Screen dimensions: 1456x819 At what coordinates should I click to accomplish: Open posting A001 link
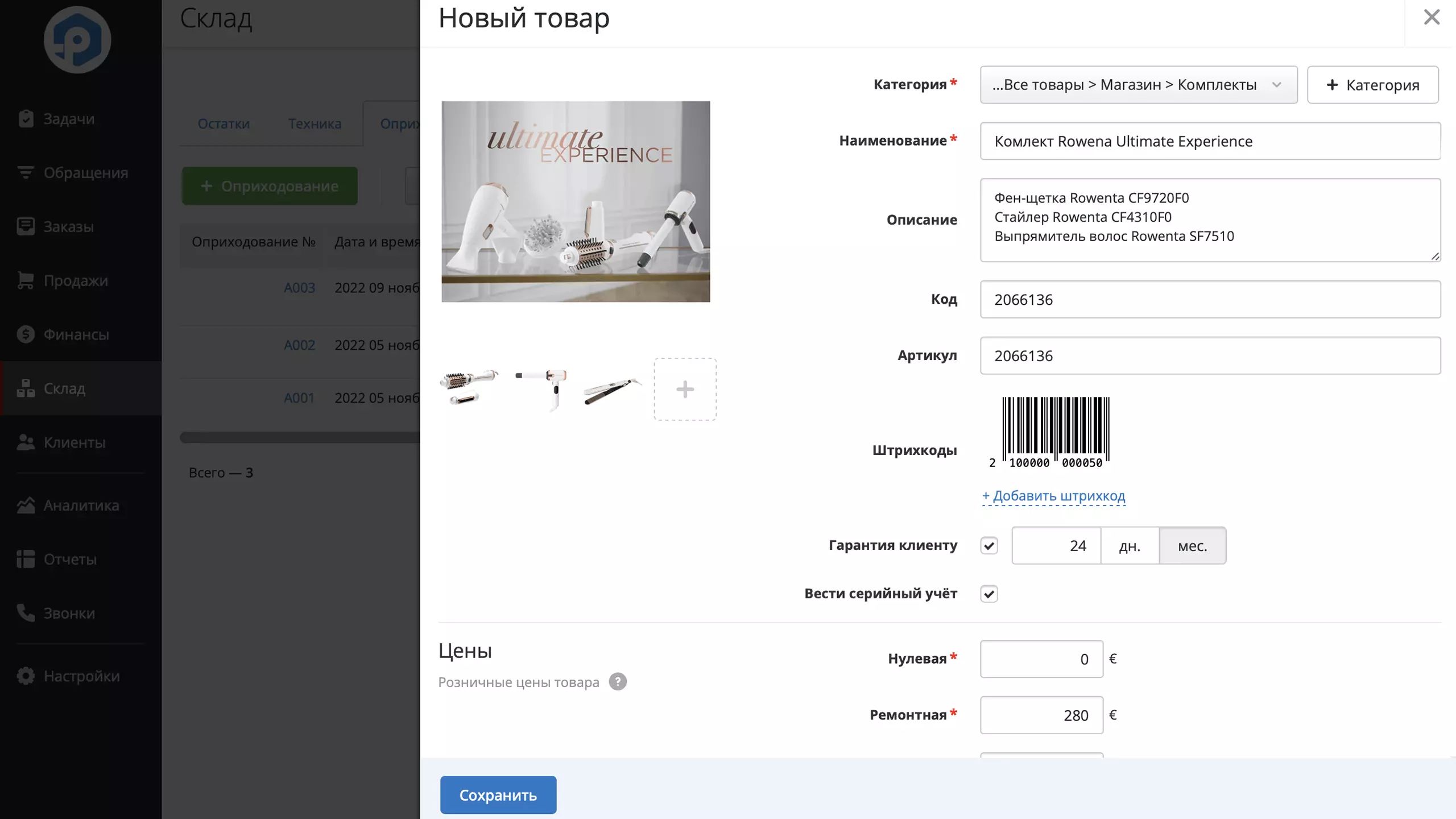coord(299,398)
